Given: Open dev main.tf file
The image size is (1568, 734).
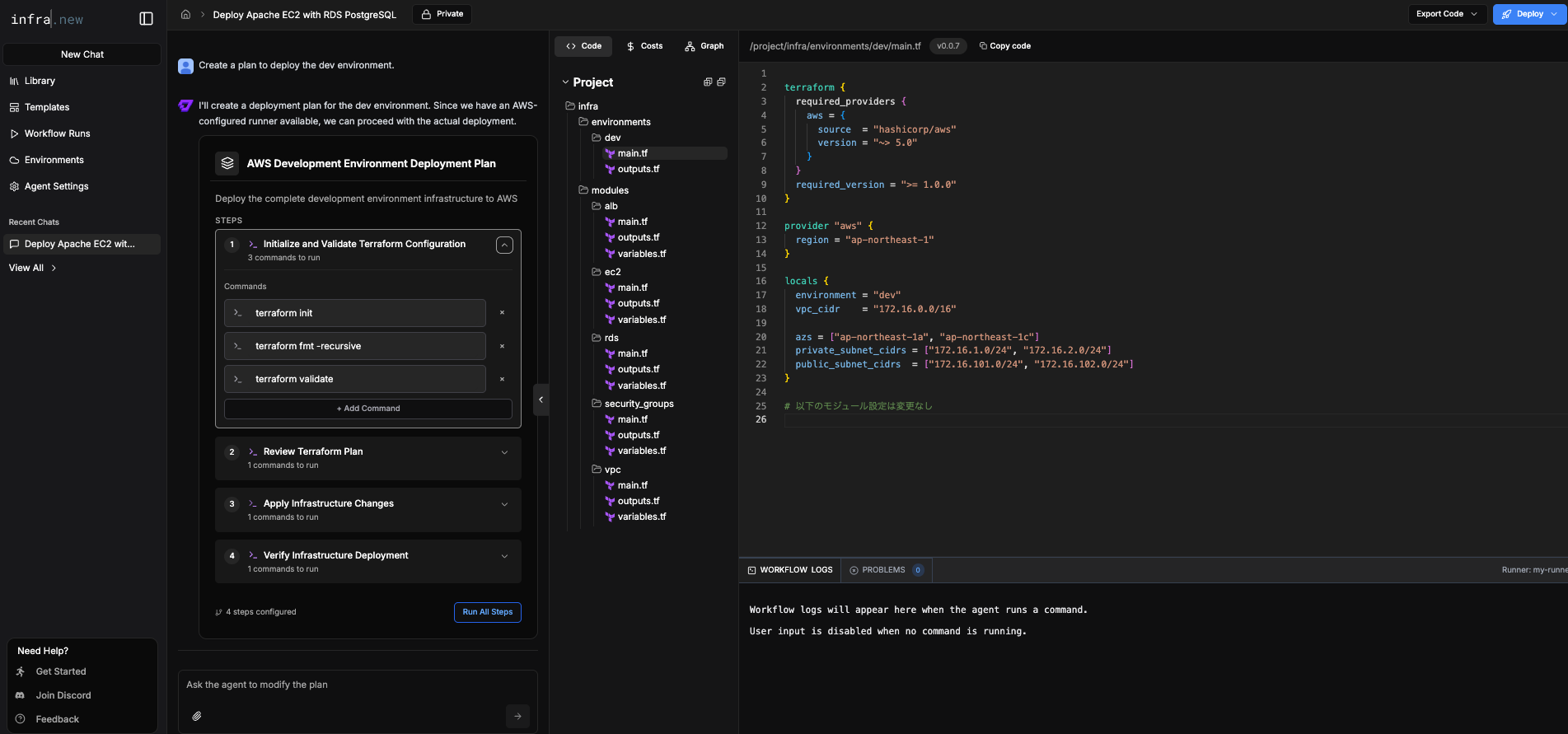Looking at the screenshot, I should [666, 153].
